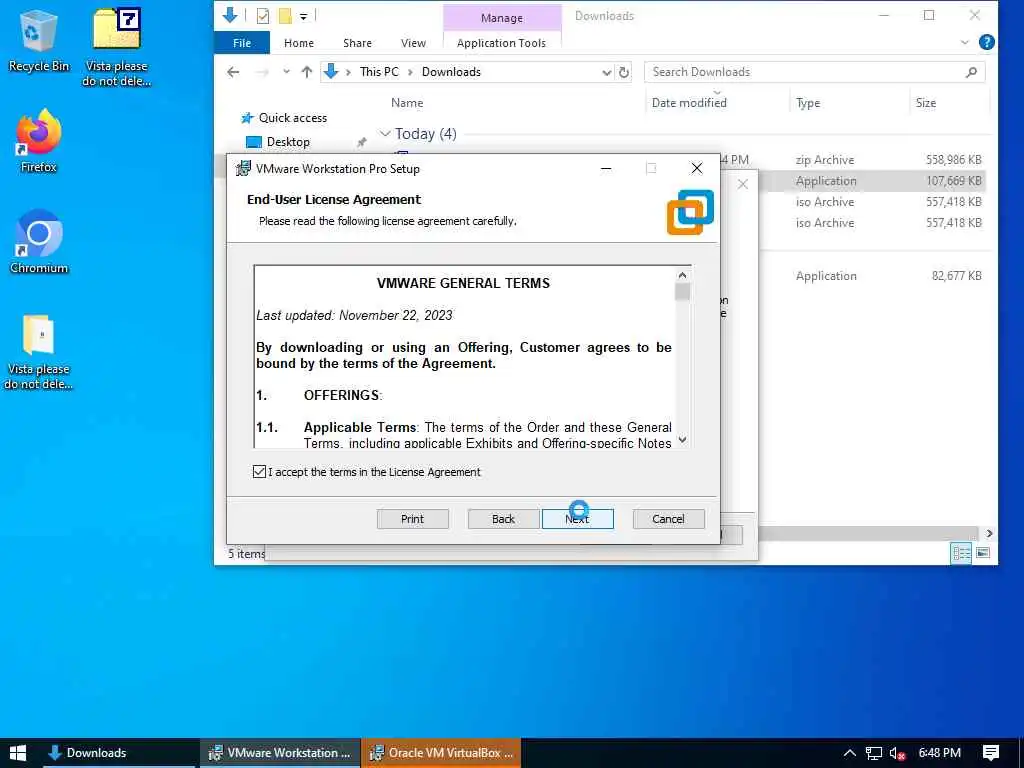The image size is (1024, 768).
Task: Sort files by Type column
Action: coord(808,103)
